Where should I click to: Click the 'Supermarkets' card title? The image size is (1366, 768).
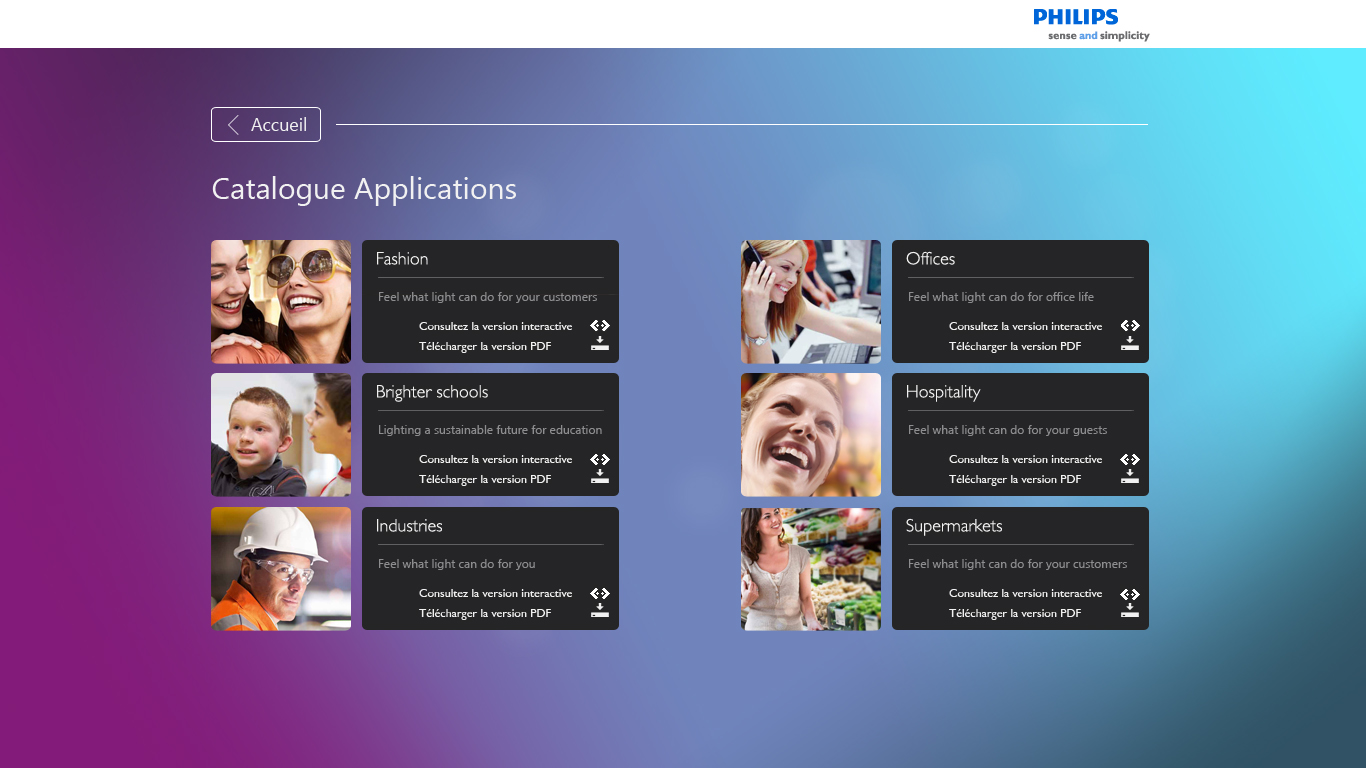[x=954, y=526]
